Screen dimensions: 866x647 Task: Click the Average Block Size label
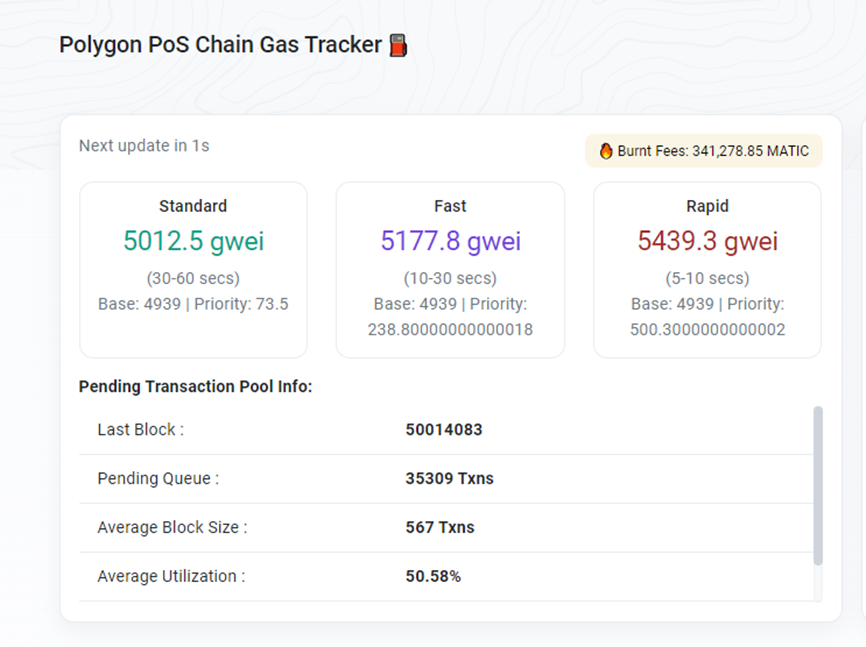point(172,527)
